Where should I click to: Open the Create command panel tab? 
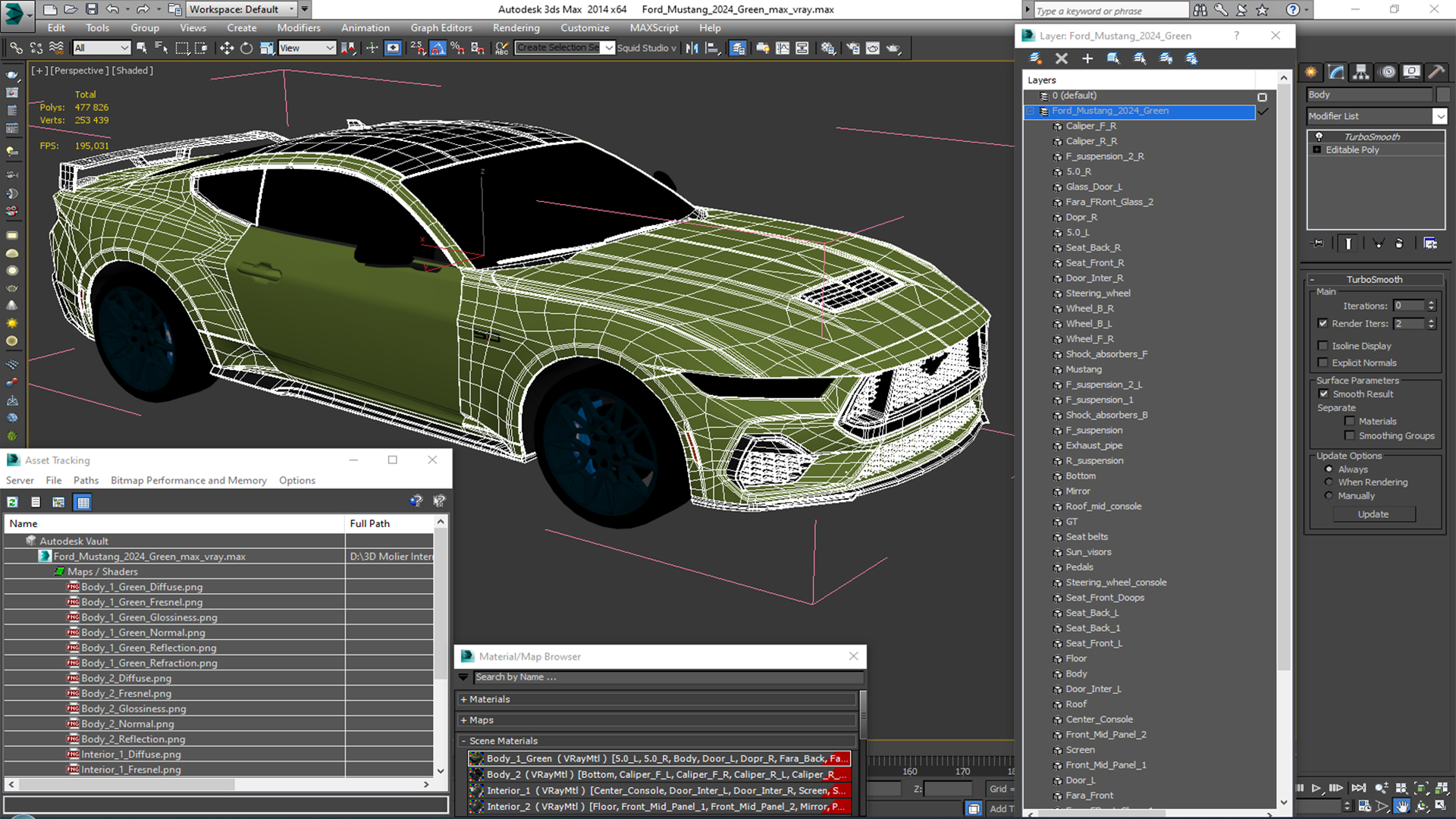[x=1311, y=72]
